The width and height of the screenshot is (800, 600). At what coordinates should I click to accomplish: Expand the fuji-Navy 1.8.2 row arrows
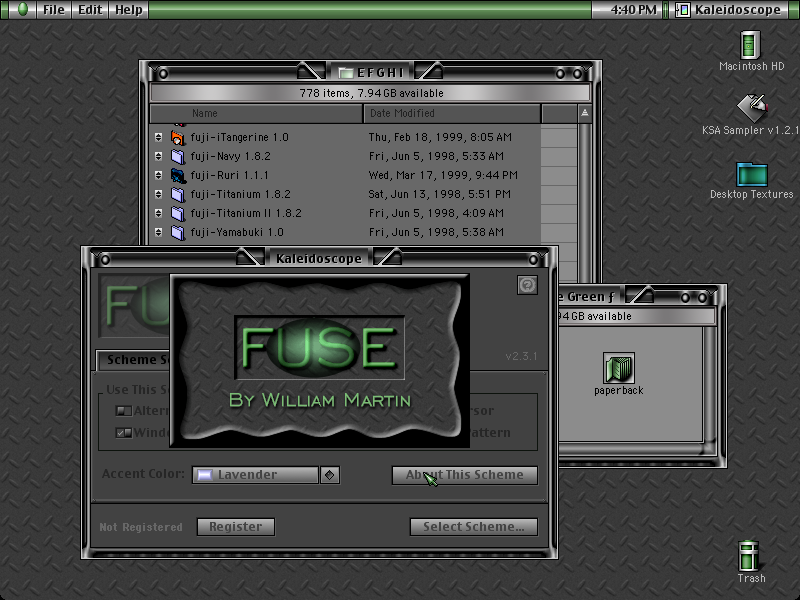click(159, 156)
